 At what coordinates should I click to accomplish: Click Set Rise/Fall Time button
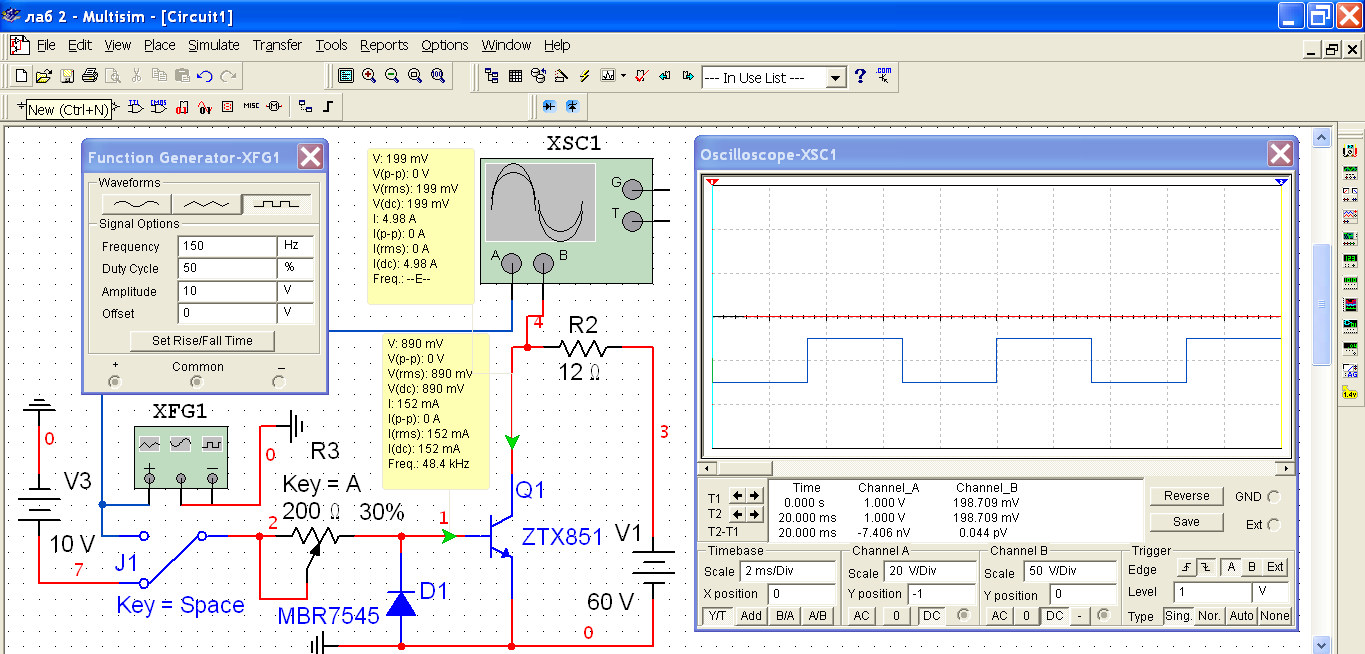tap(202, 340)
